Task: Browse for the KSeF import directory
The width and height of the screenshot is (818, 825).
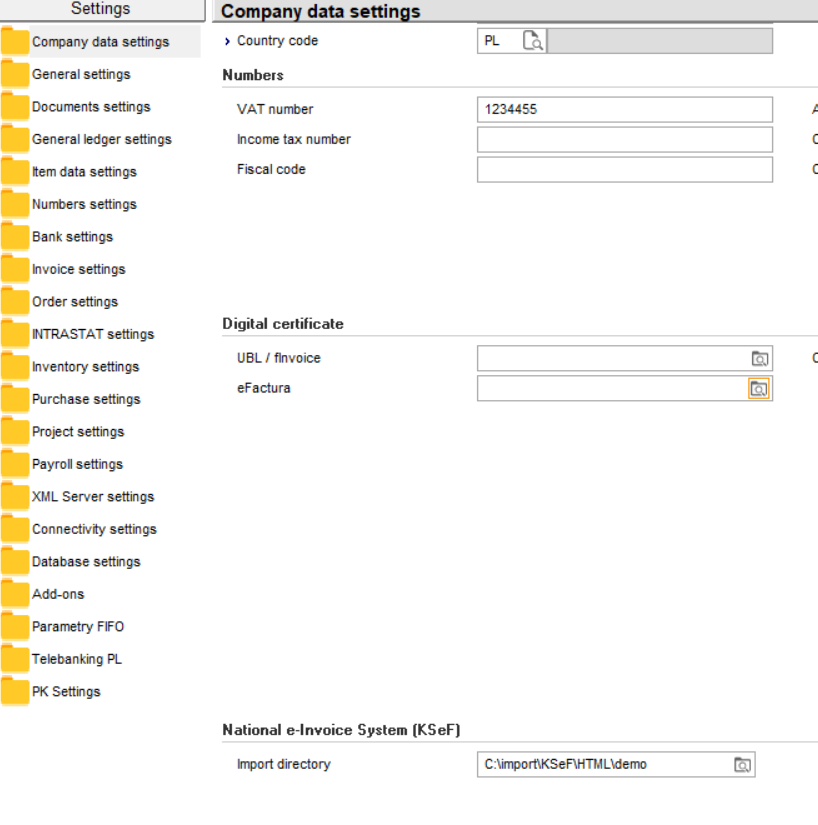Action: click(x=742, y=765)
